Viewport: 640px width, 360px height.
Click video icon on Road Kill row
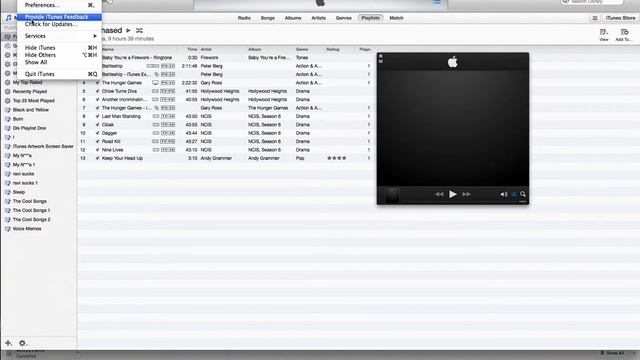(156, 141)
